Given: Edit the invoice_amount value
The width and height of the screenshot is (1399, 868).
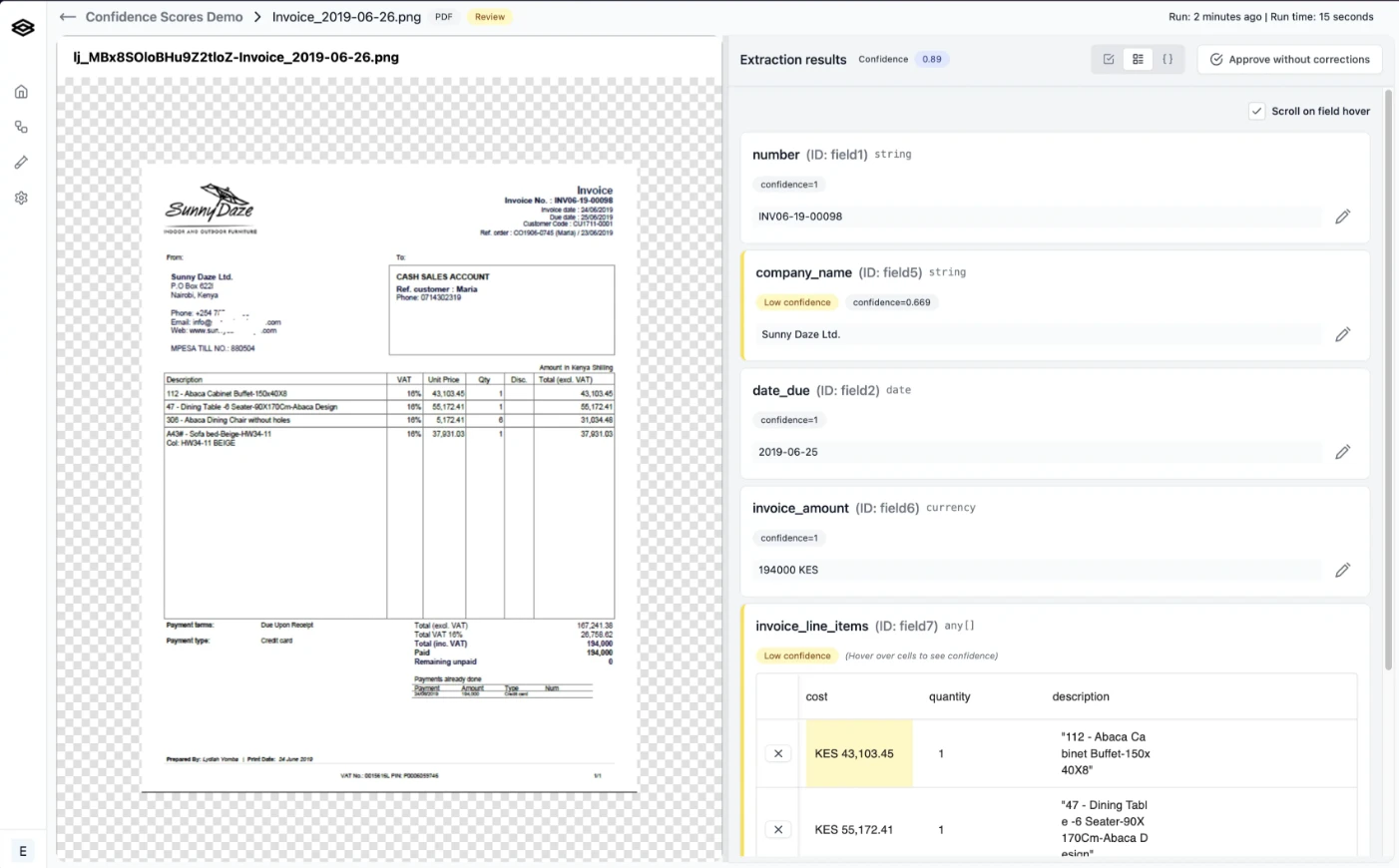Looking at the screenshot, I should [1342, 570].
